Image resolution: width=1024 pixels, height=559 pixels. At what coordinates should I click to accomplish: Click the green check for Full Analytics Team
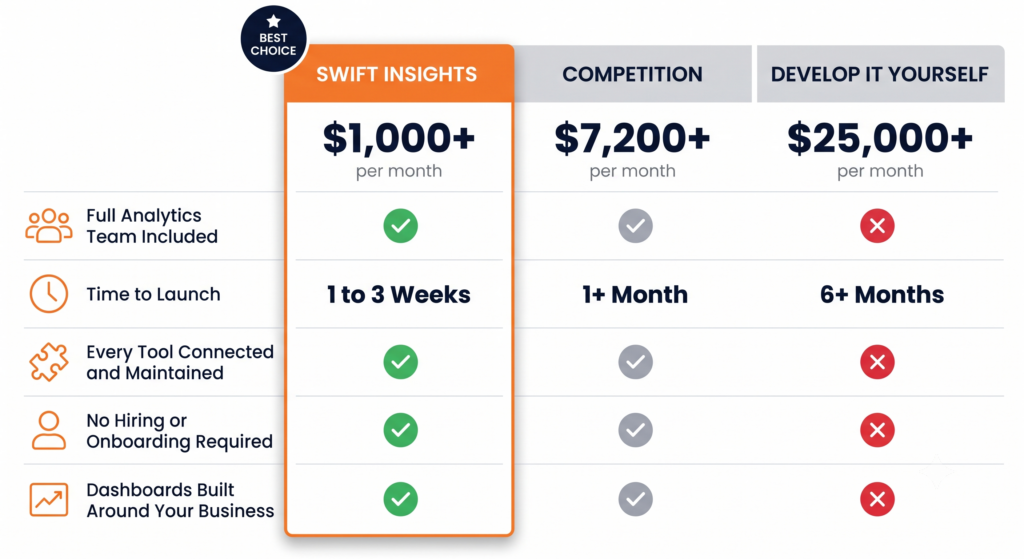(400, 226)
